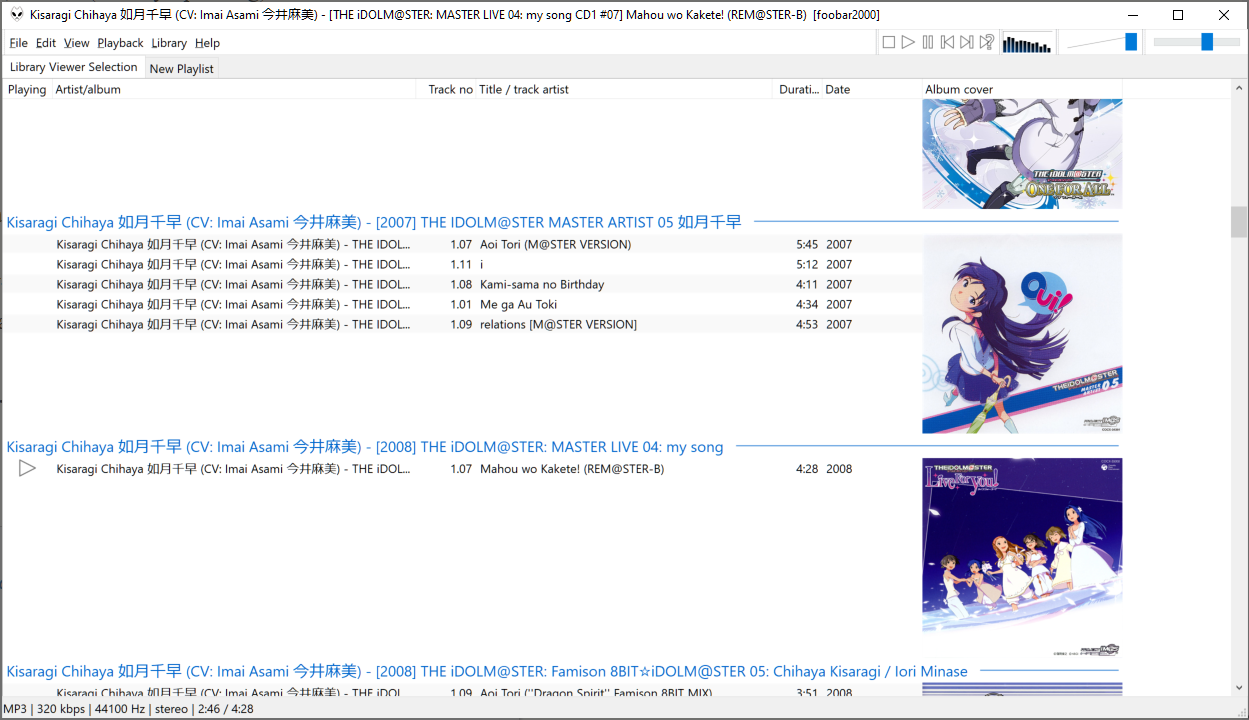Image resolution: width=1249 pixels, height=720 pixels.
Task: Open the Library menu
Action: pos(169,43)
